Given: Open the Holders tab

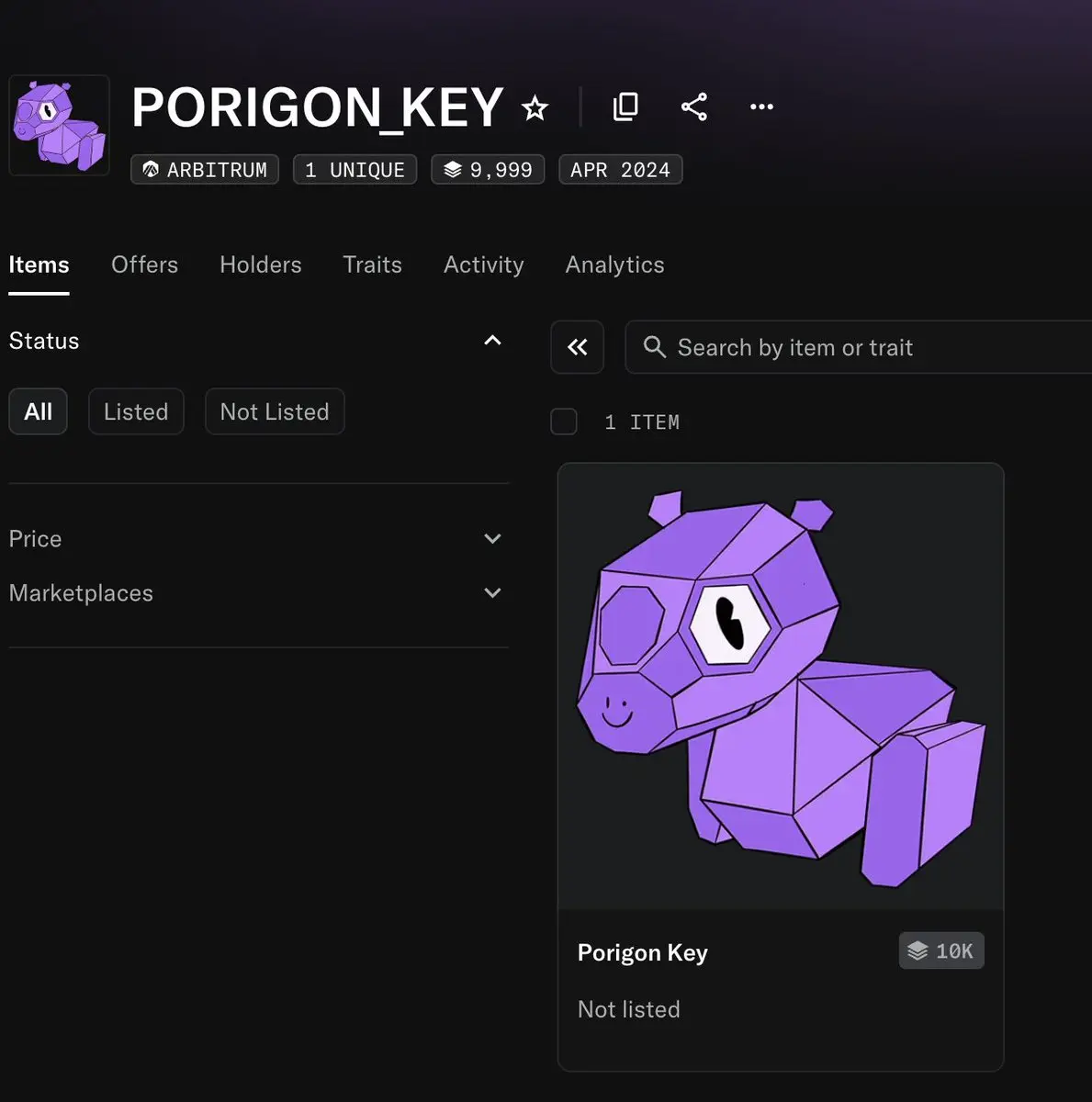Looking at the screenshot, I should click(261, 264).
